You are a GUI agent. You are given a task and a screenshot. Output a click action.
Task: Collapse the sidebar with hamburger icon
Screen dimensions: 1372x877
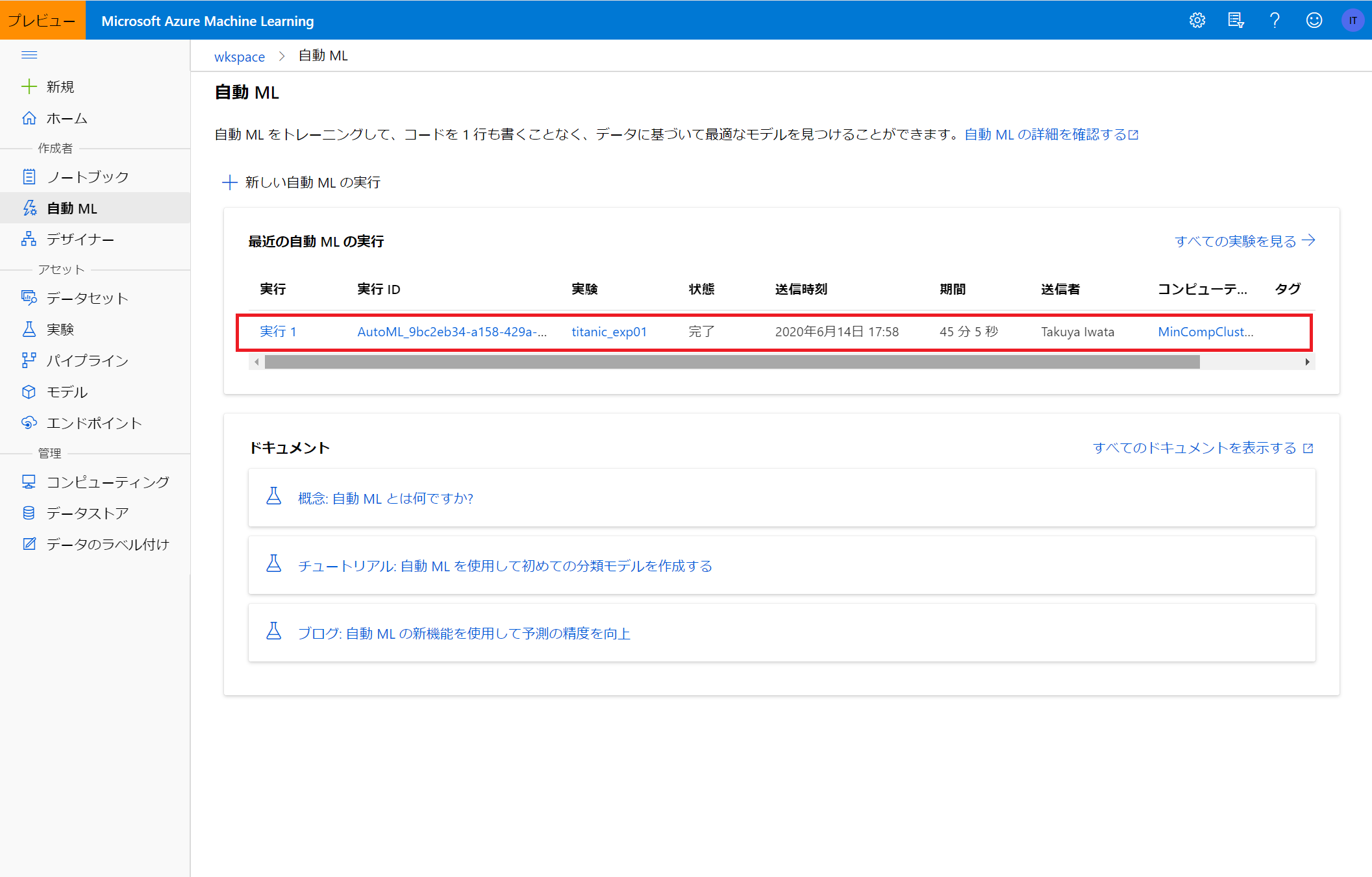click(x=29, y=55)
